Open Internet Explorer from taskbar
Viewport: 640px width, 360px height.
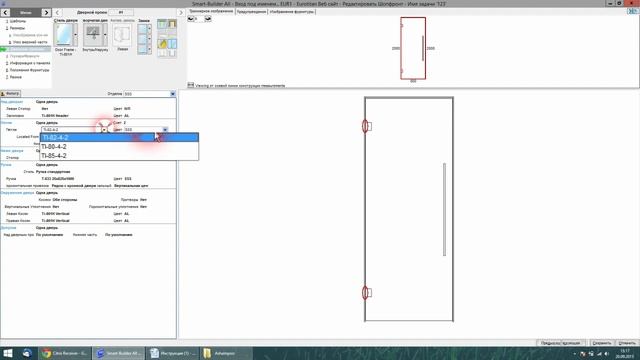[27, 353]
